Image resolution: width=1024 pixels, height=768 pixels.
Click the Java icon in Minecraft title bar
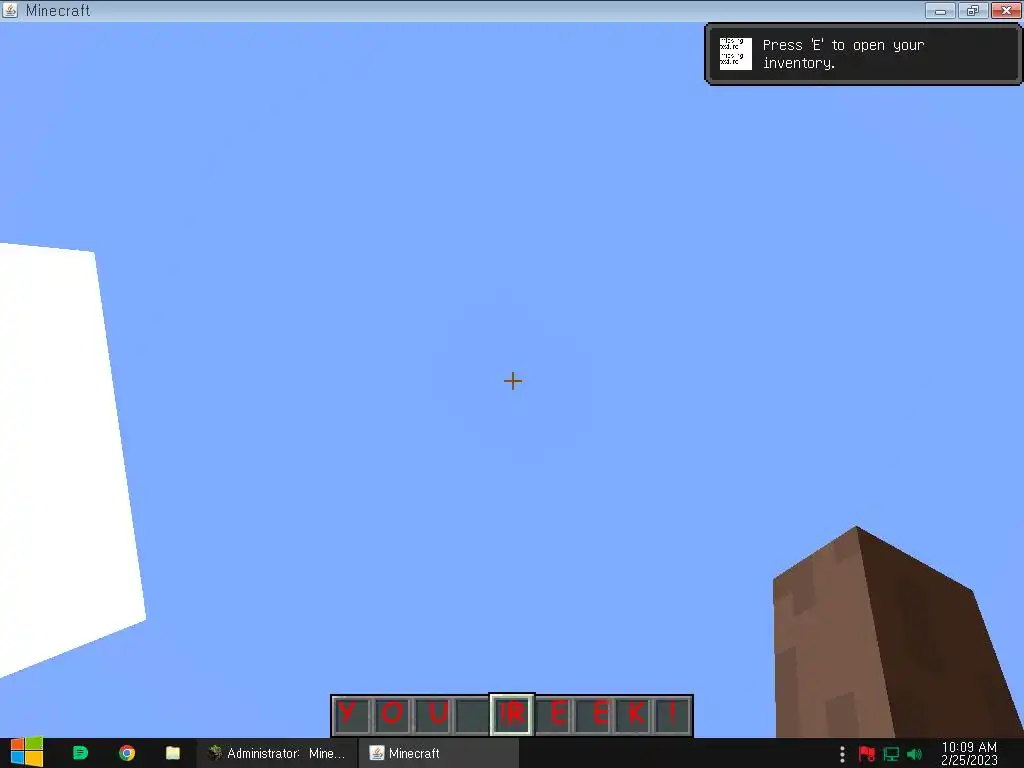[x=10, y=10]
